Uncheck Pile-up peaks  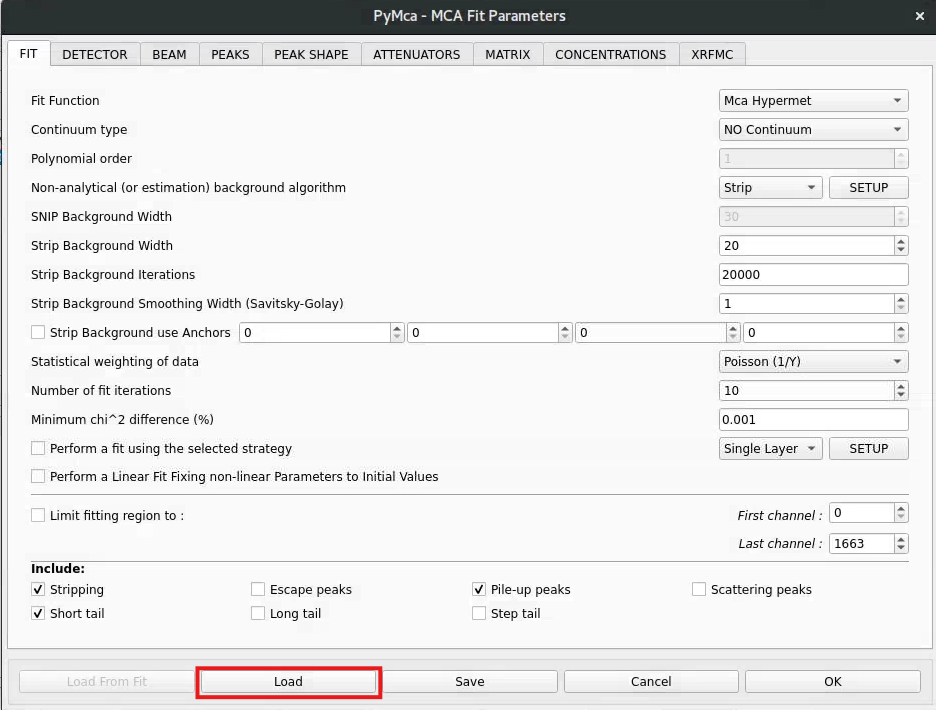click(x=479, y=589)
